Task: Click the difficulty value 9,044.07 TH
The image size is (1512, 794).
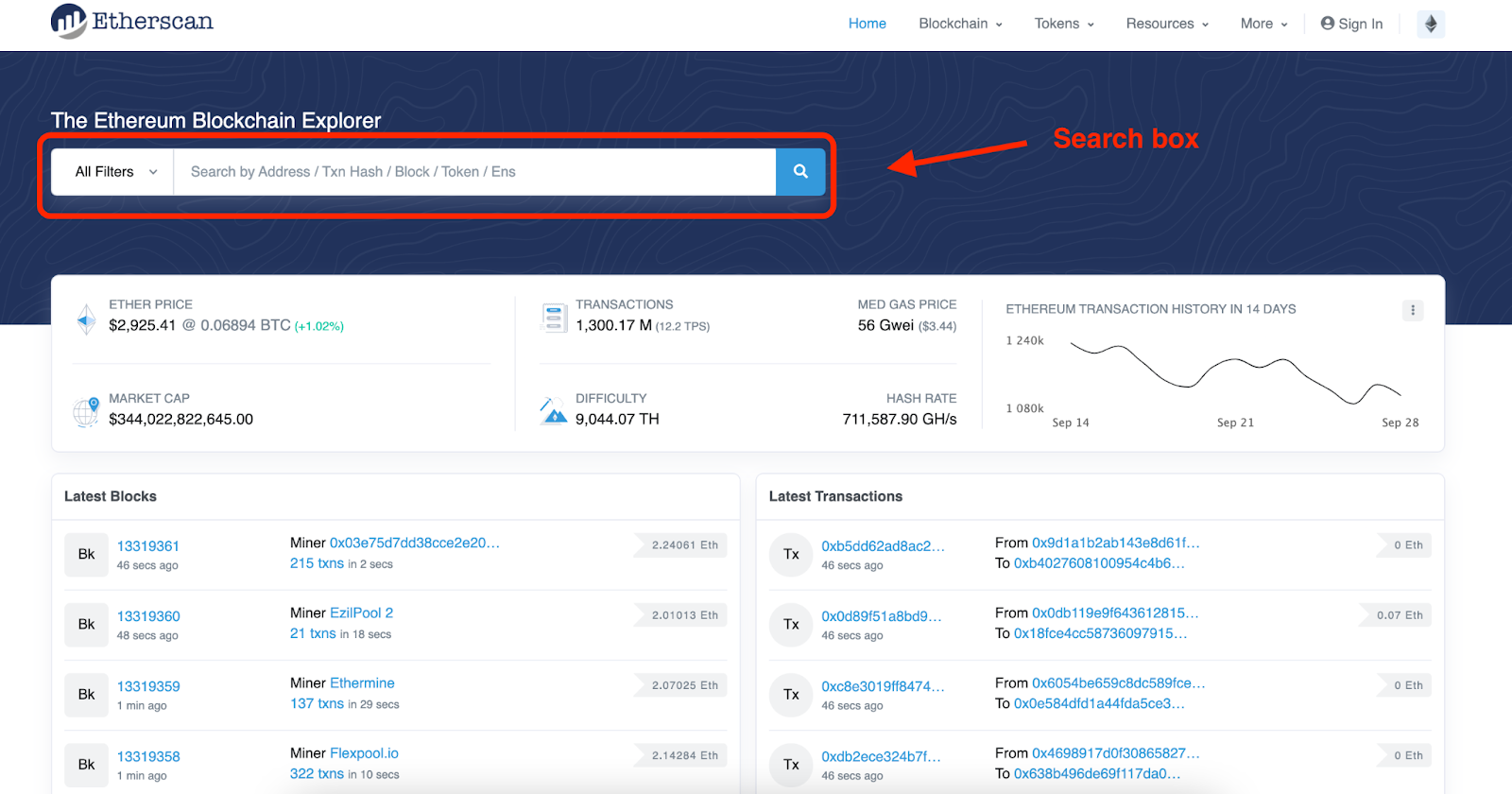Action: 618,419
